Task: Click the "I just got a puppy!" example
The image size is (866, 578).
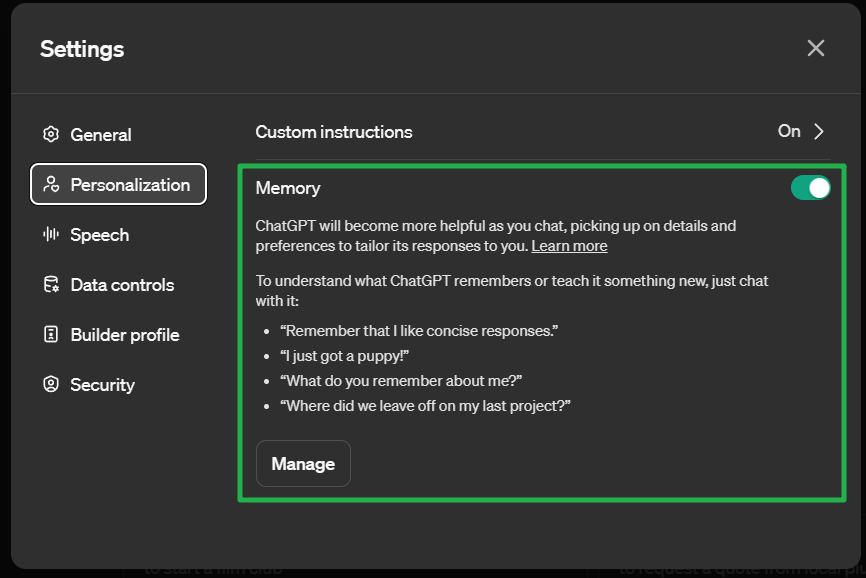Action: [x=344, y=356]
